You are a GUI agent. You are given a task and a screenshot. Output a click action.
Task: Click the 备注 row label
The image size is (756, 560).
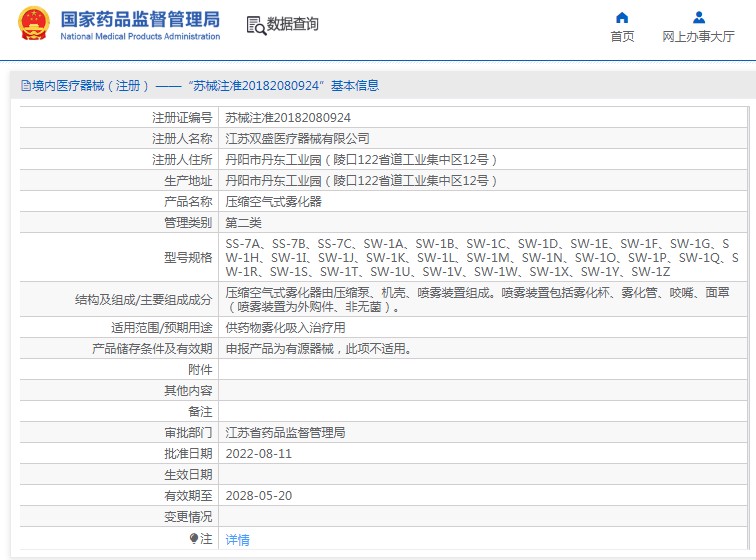pyautogui.click(x=200, y=412)
